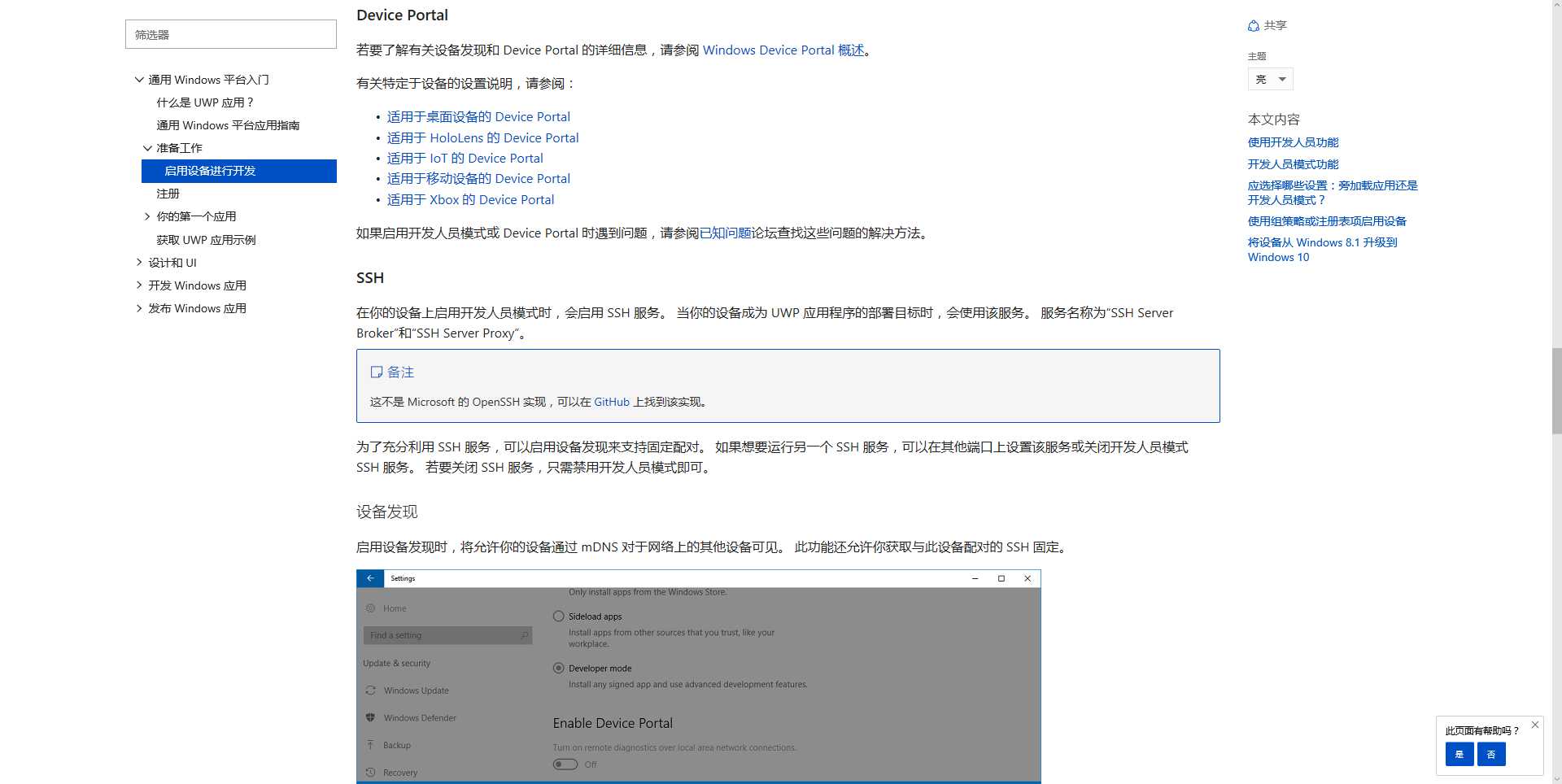1562x784 pixels.
Task: Jump to 使用组策略或注册表项启用设备 section
Action: coord(1327,221)
